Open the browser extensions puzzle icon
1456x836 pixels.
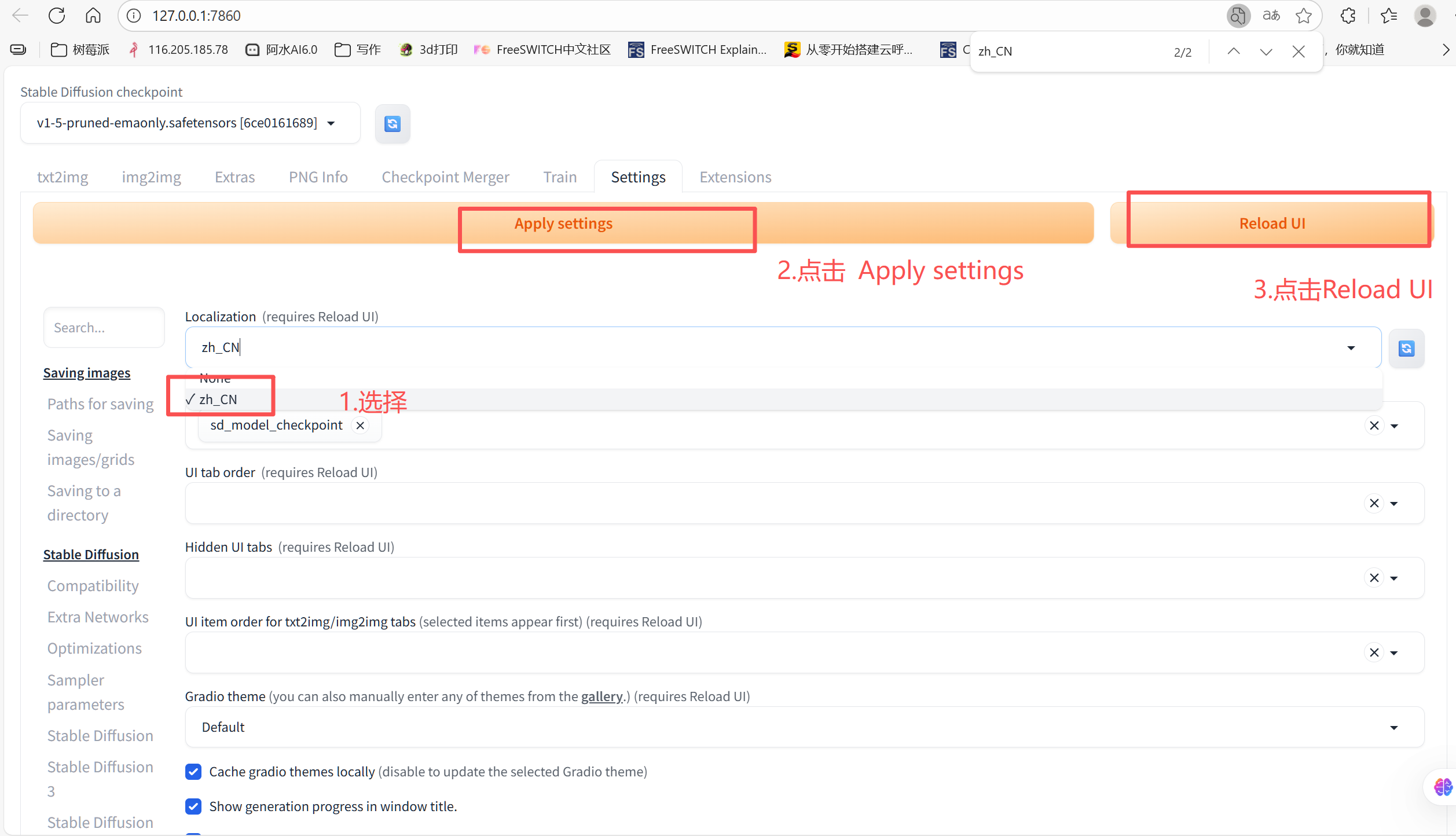point(1348,16)
